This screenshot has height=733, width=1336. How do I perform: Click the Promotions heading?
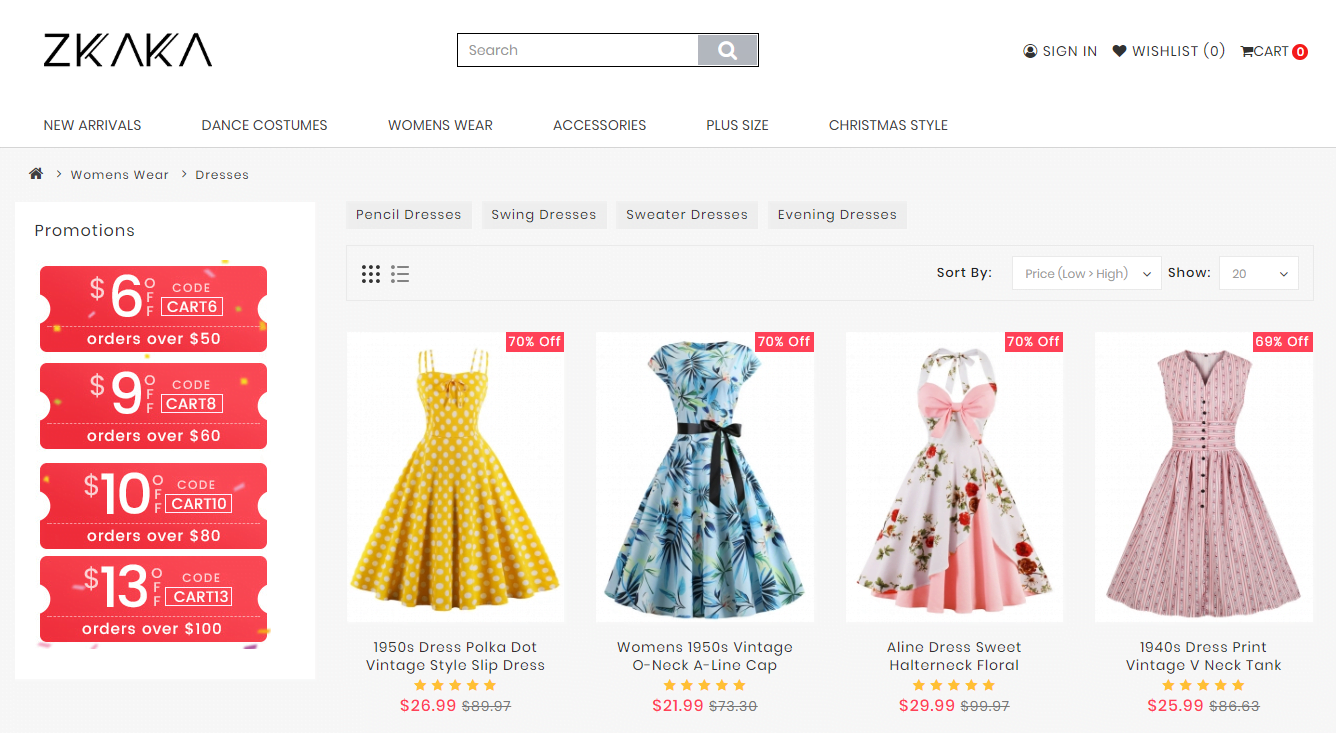tap(84, 230)
